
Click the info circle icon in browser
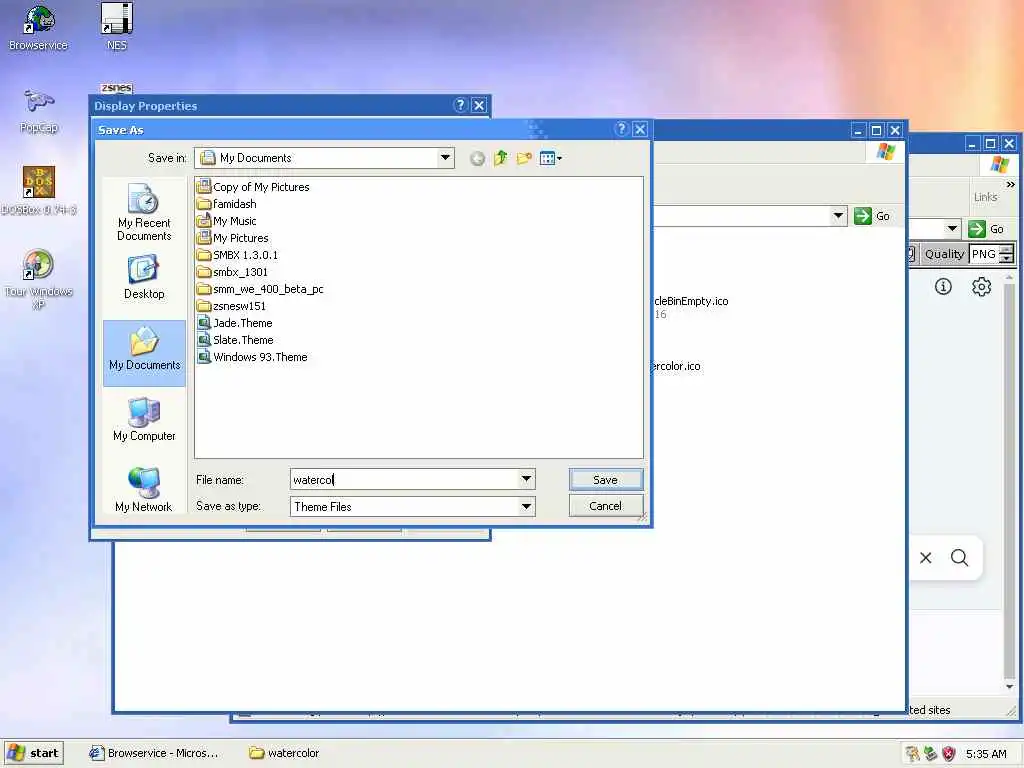[943, 286]
